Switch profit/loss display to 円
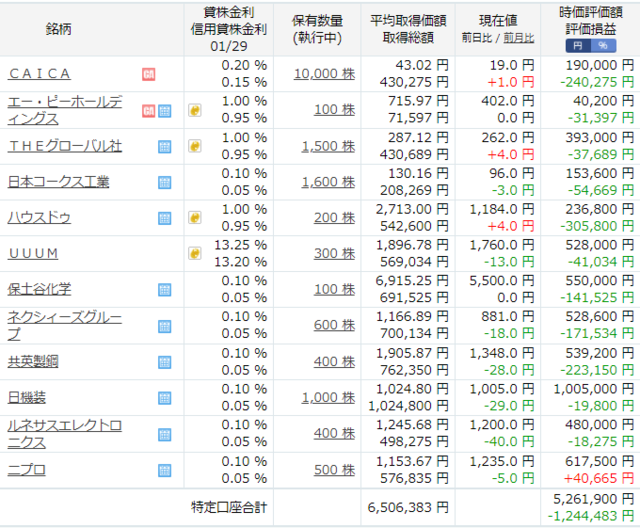 (578, 46)
